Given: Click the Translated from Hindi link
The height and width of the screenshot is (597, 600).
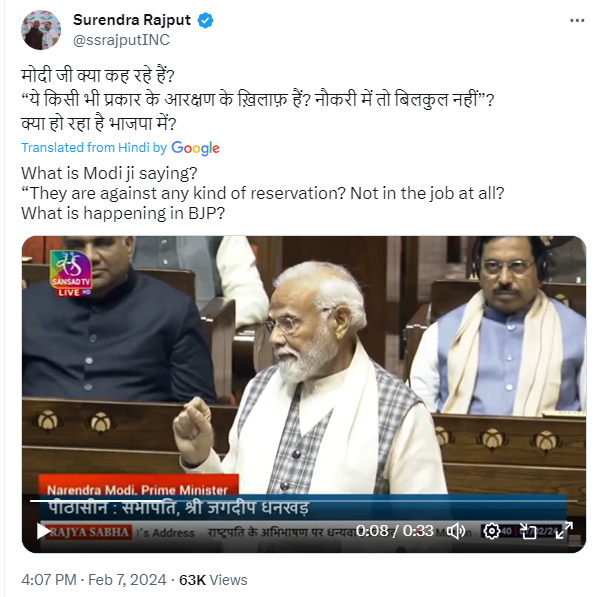Looking at the screenshot, I should tap(94, 148).
